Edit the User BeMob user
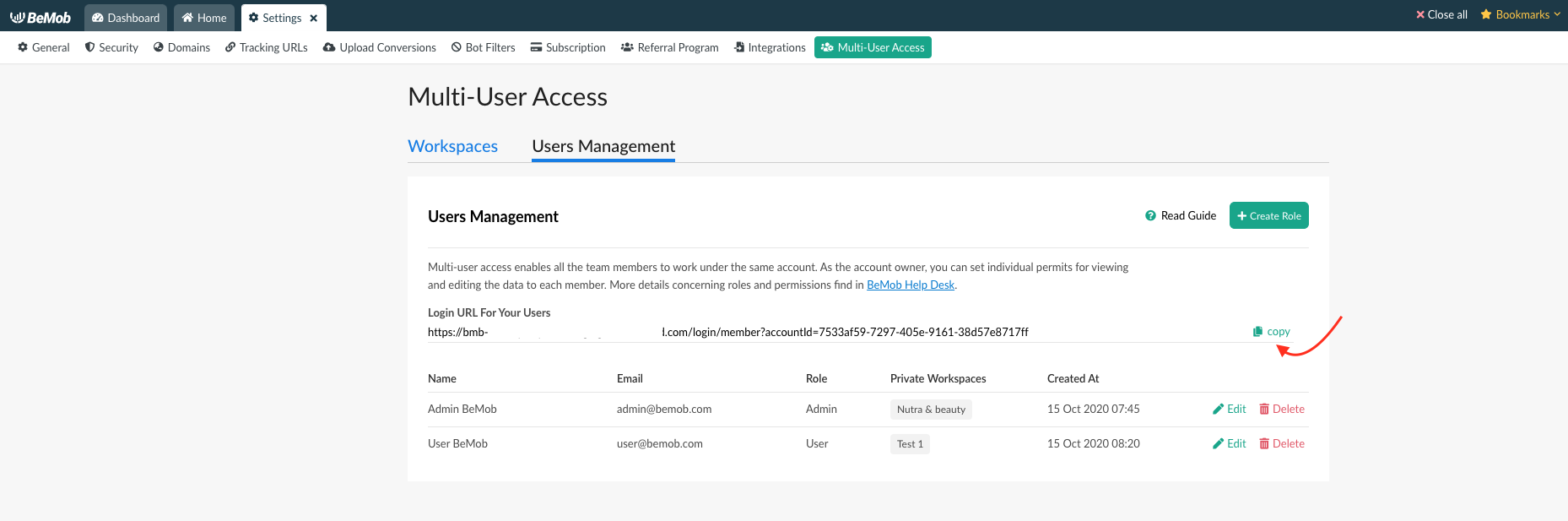The image size is (1568, 521). 1230,443
